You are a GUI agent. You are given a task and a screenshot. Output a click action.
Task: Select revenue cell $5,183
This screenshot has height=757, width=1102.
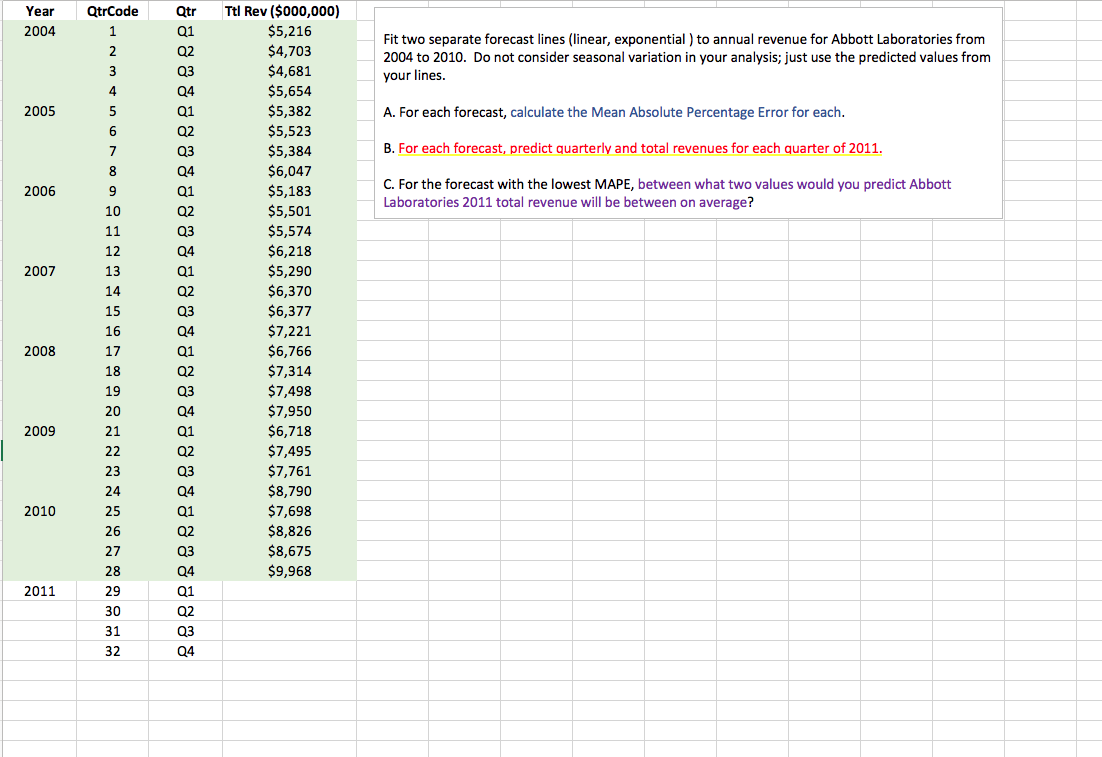pyautogui.click(x=289, y=191)
